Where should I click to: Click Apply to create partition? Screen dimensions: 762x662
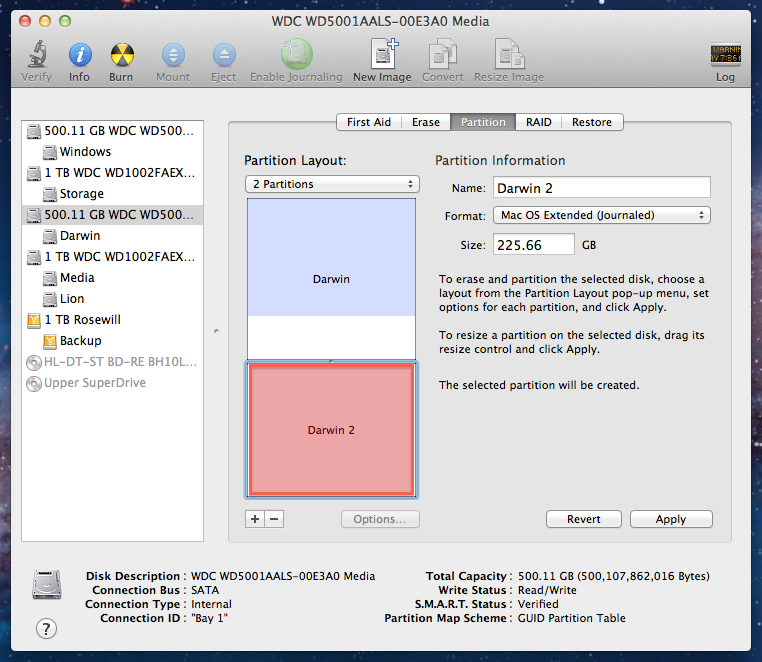pos(671,519)
